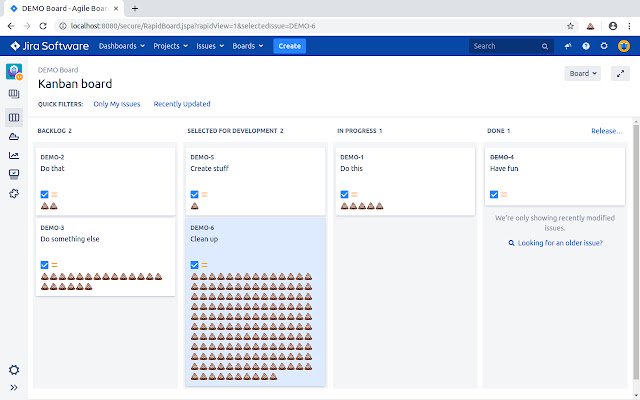Screen dimensions: 640x400
Task: Click browser forward arrow
Action: tap(27, 26)
